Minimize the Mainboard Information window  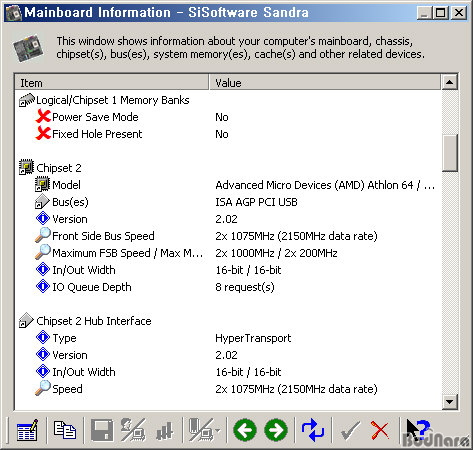(x=424, y=13)
